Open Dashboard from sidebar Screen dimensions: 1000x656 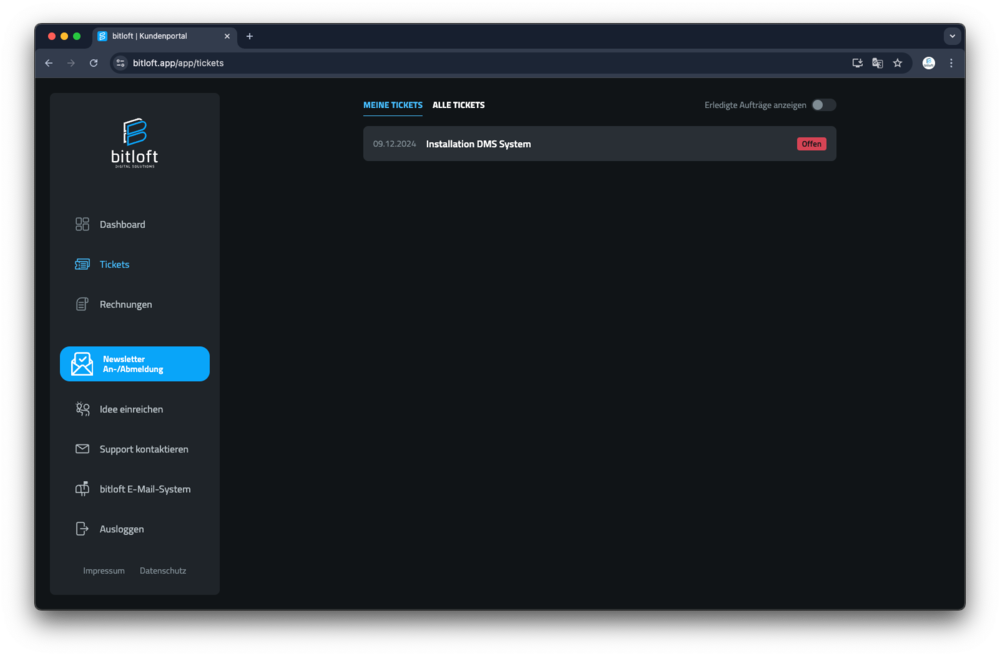pos(122,224)
